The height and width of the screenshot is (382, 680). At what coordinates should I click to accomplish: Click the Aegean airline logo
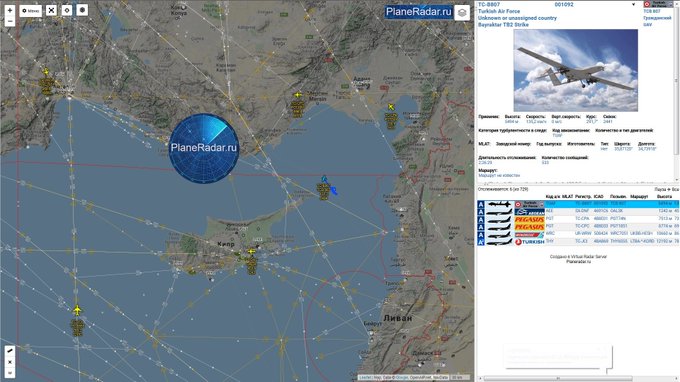[530, 212]
